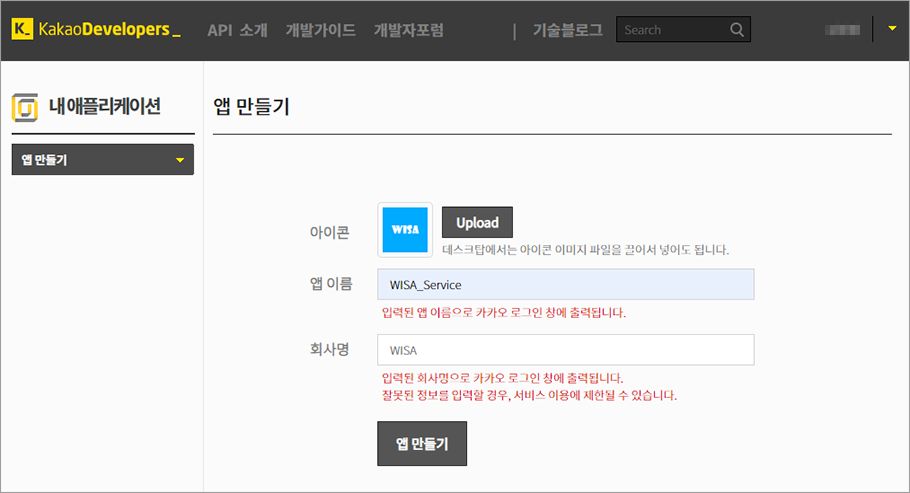The height and width of the screenshot is (493, 910).
Task: Click the 회사명 field label
Action: click(330, 349)
